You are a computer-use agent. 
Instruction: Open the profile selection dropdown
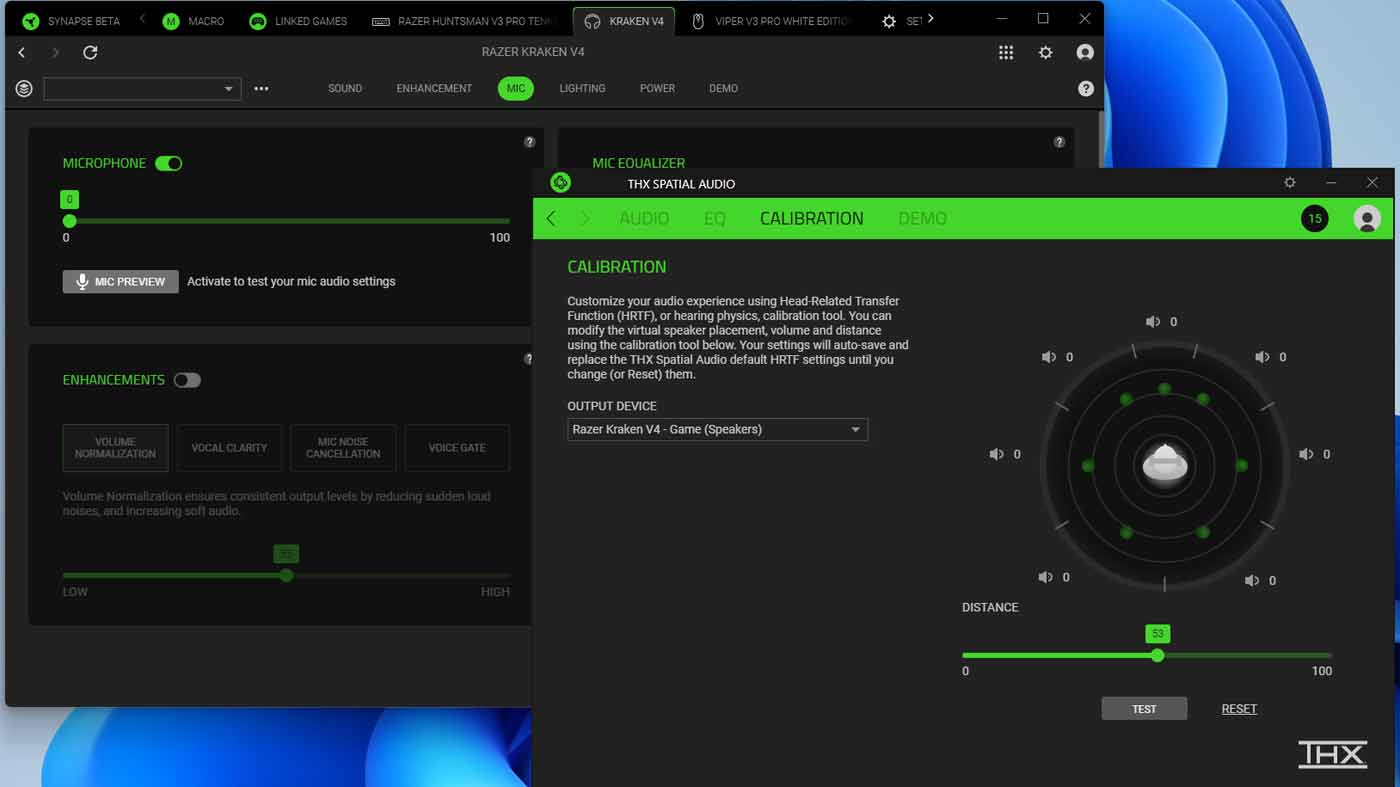tap(142, 88)
